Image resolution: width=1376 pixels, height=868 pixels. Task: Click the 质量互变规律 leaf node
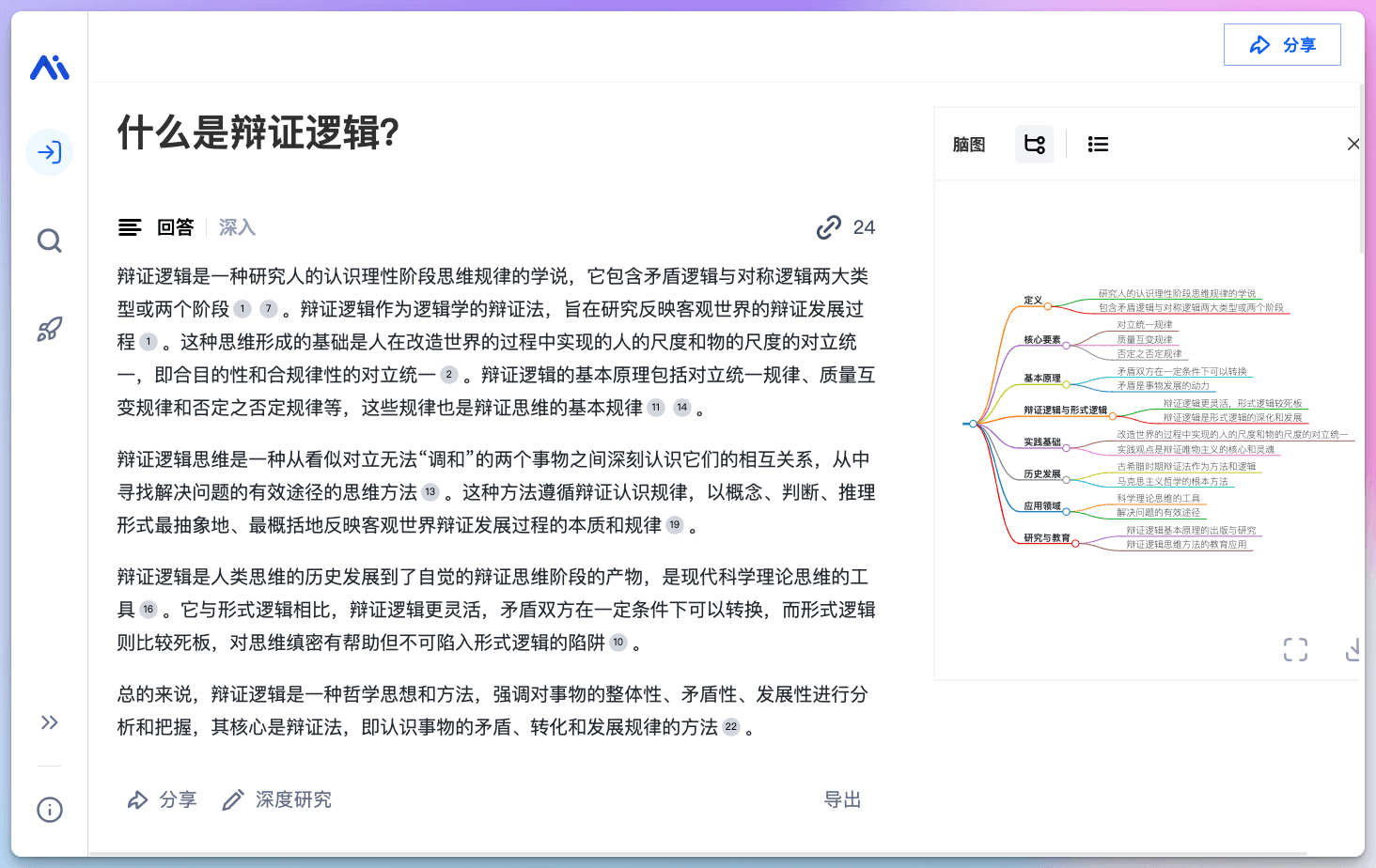pyautogui.click(x=1145, y=340)
